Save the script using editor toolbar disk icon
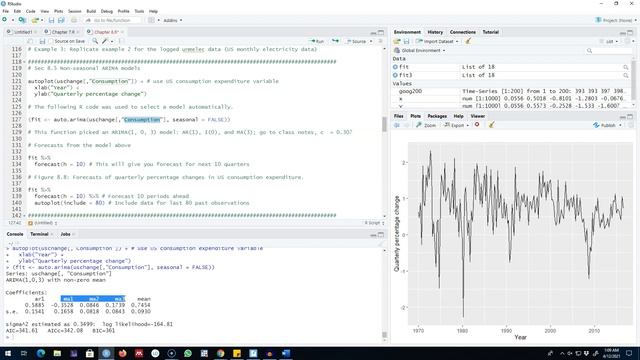The width and height of the screenshot is (640, 360). tap(42, 41)
